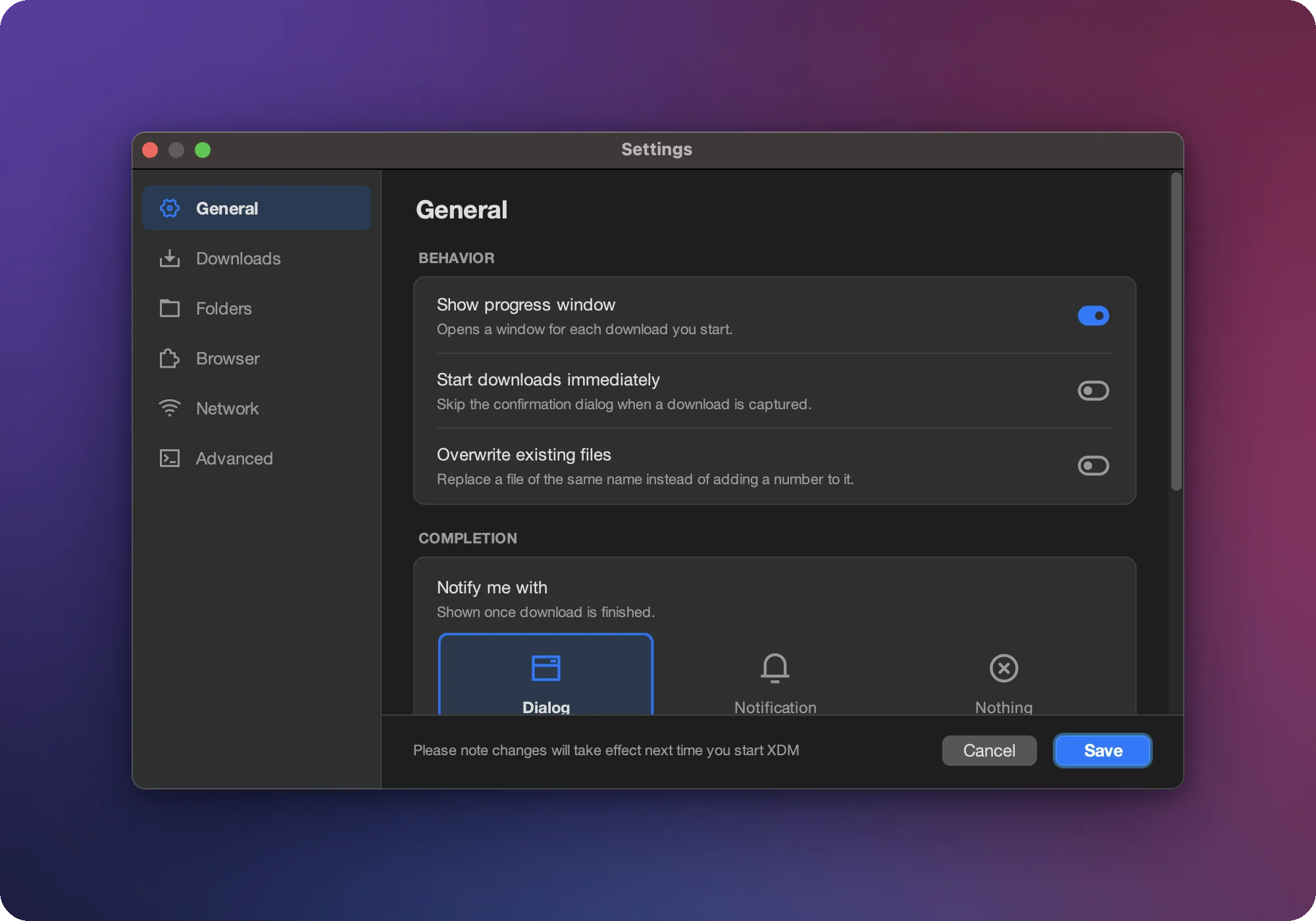
Task: Click "Overwrite existing files" title text
Action: coord(524,455)
